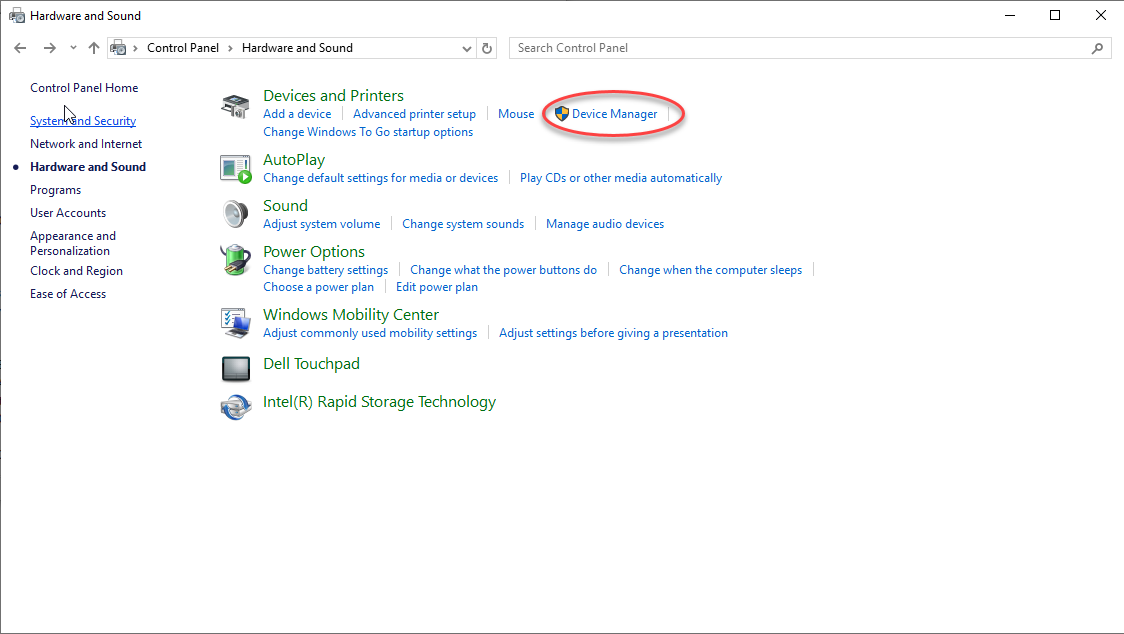Click Change system sounds
This screenshot has width=1124, height=634.
(463, 224)
